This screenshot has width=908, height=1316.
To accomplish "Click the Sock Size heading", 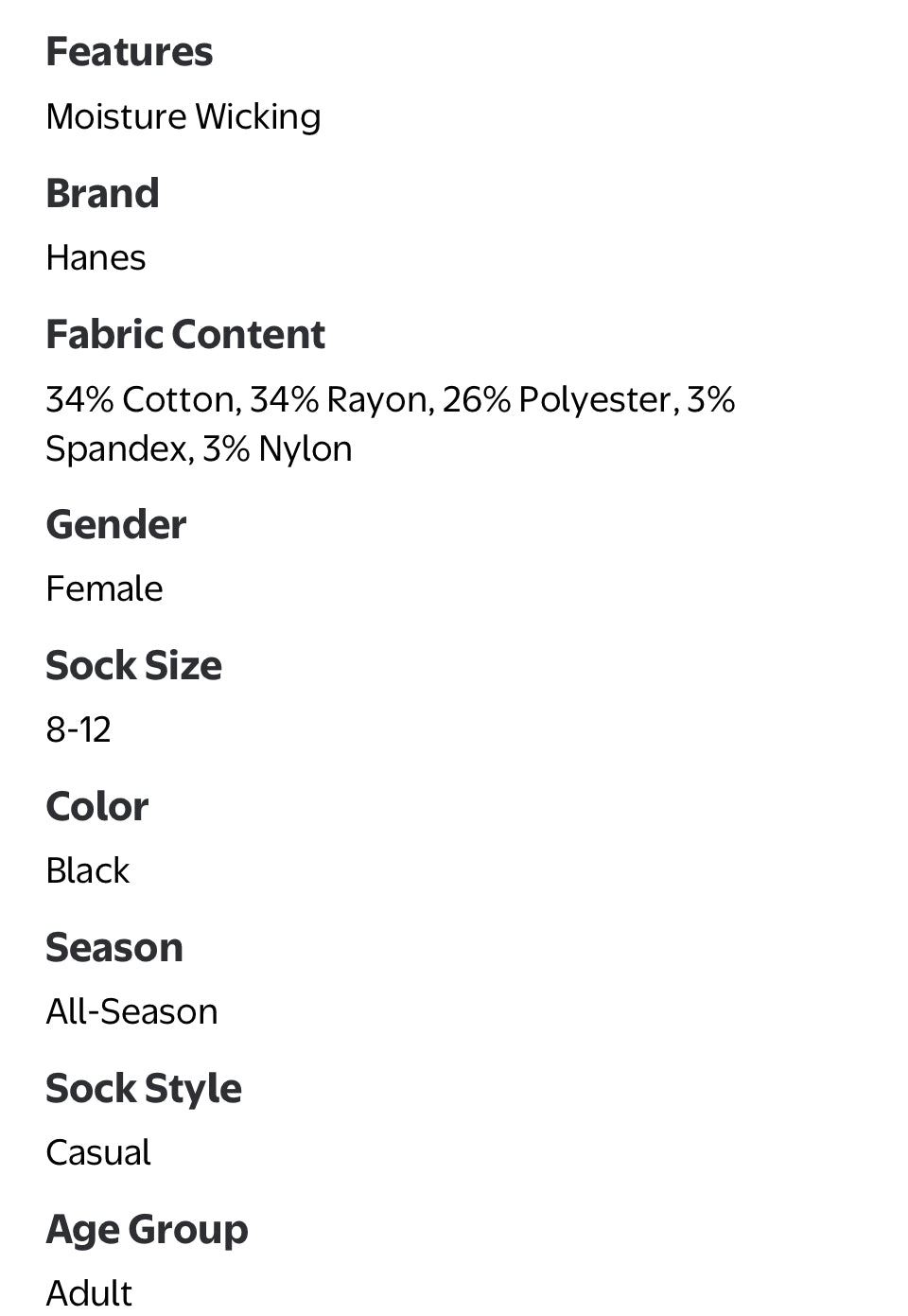I will [133, 666].
